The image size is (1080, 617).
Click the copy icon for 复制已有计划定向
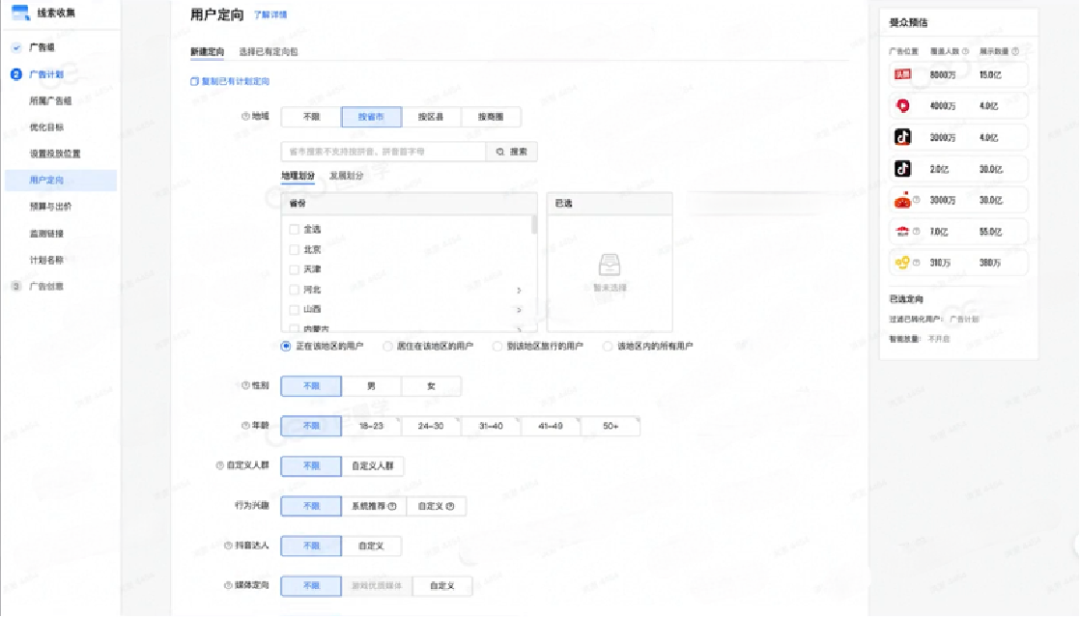(x=194, y=81)
